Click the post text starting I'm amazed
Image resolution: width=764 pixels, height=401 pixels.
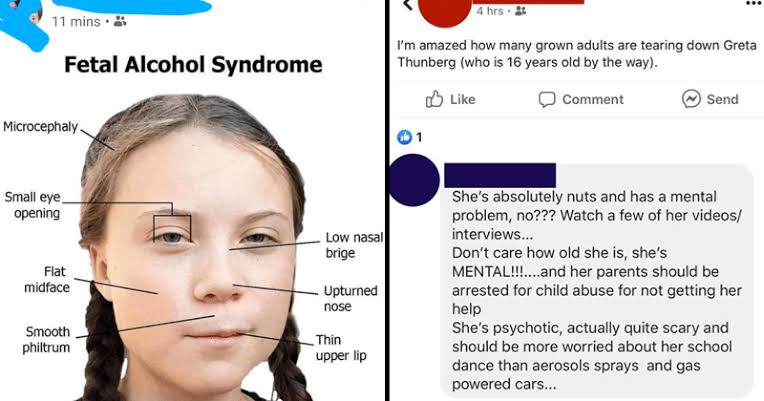(x=577, y=54)
